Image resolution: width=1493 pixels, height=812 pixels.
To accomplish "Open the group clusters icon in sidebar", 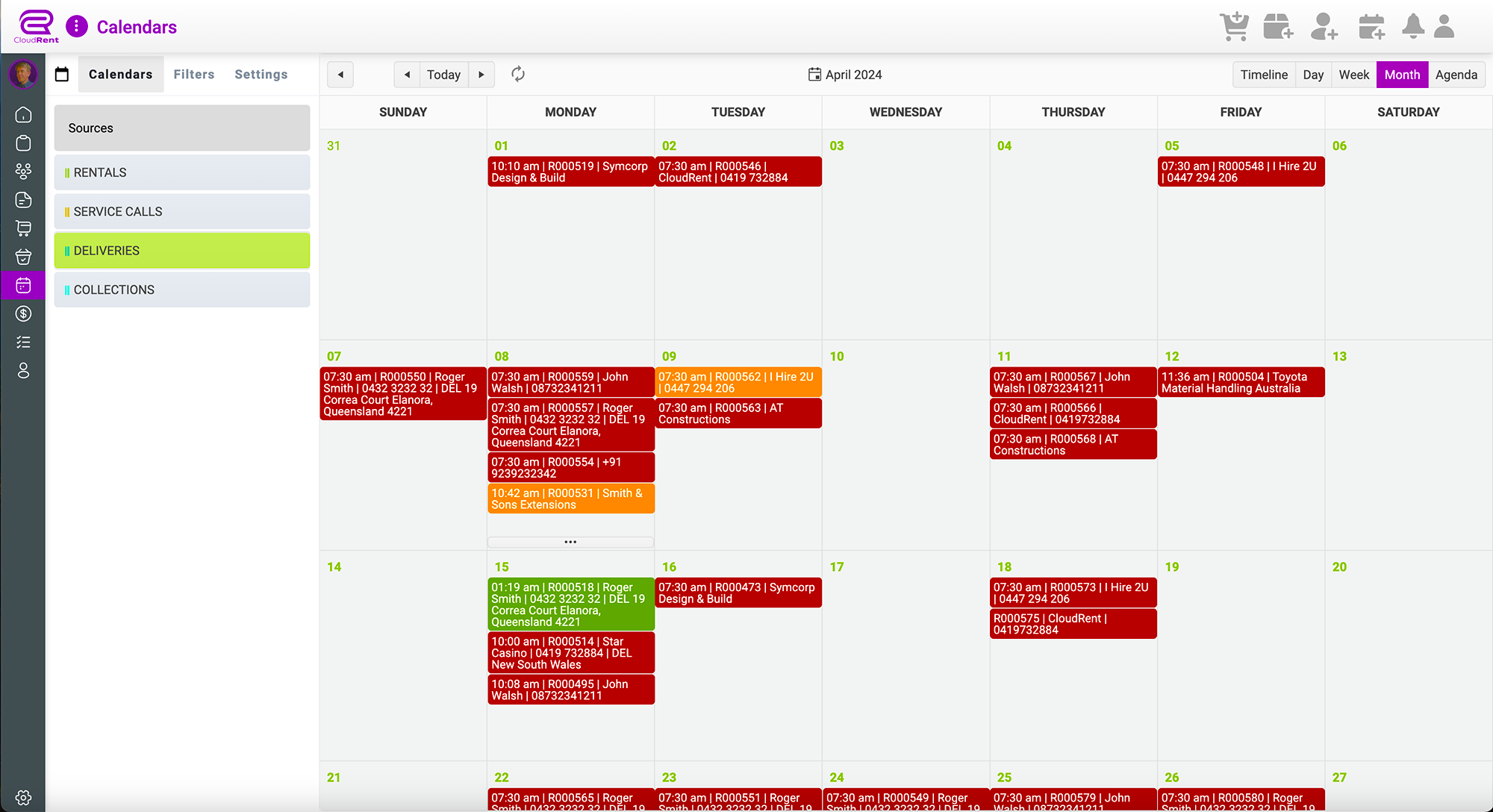I will point(23,172).
